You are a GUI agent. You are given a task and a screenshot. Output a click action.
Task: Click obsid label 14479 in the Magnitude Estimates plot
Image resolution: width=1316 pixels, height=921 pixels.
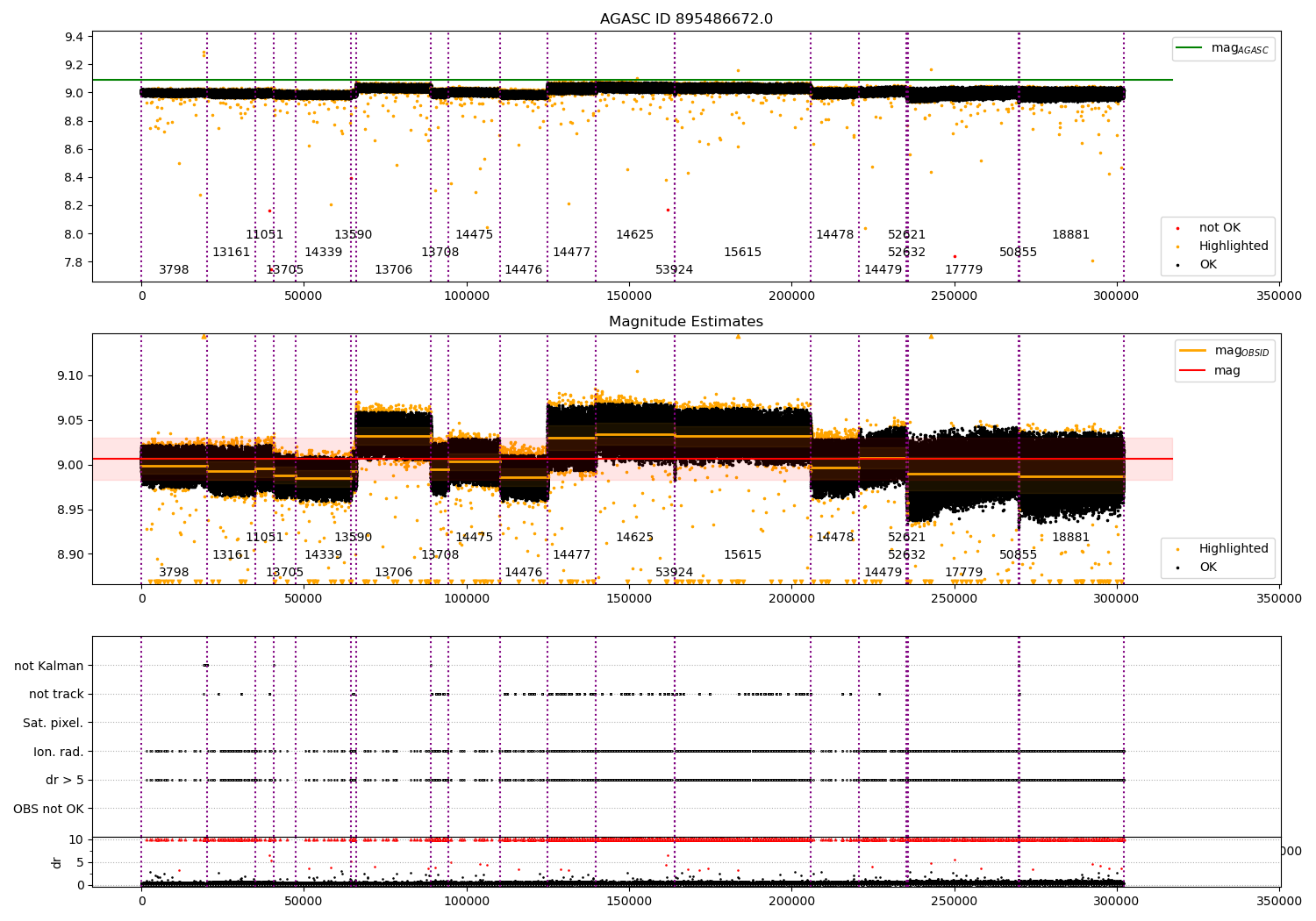click(x=883, y=572)
